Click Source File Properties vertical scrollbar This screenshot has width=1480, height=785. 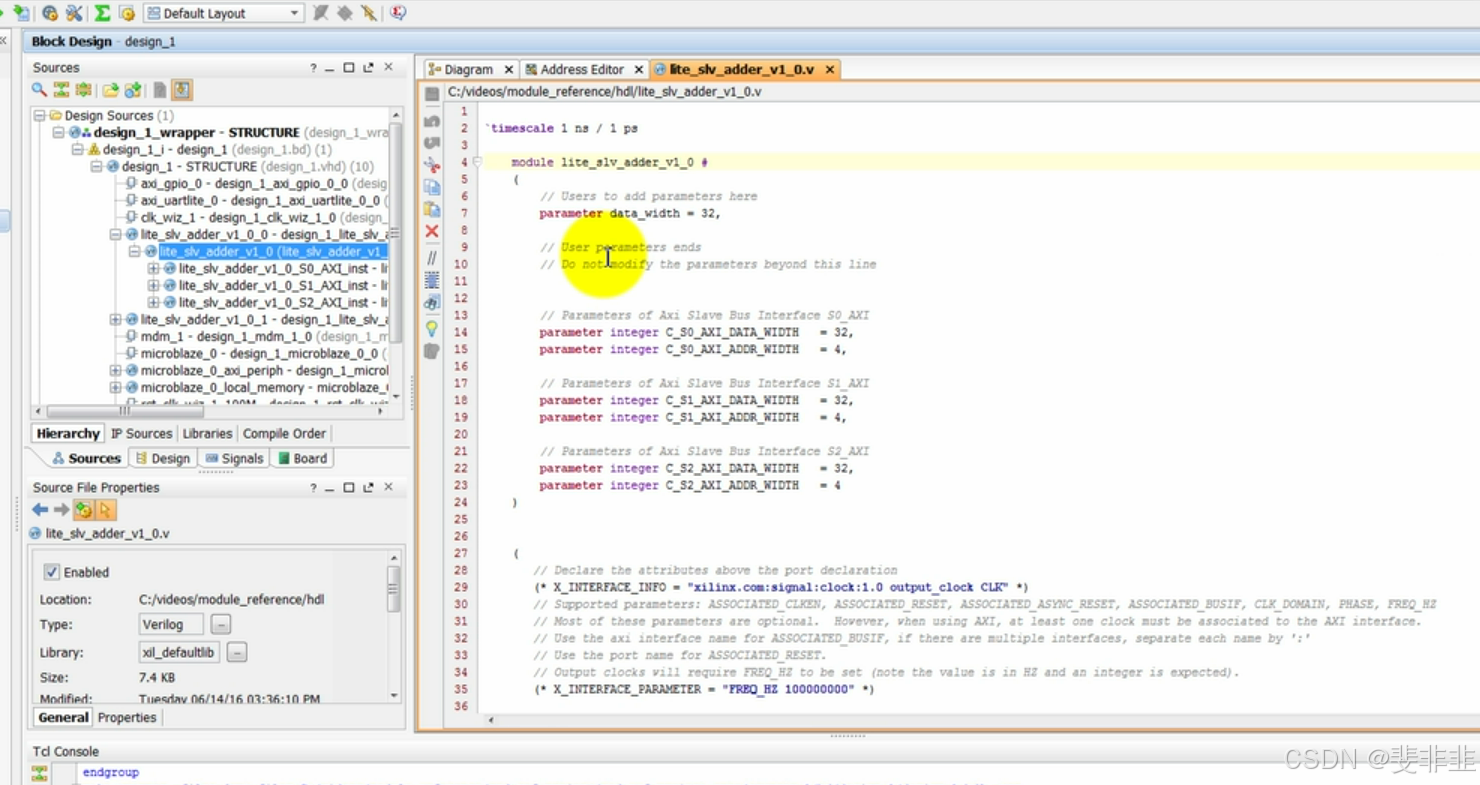pyautogui.click(x=394, y=625)
